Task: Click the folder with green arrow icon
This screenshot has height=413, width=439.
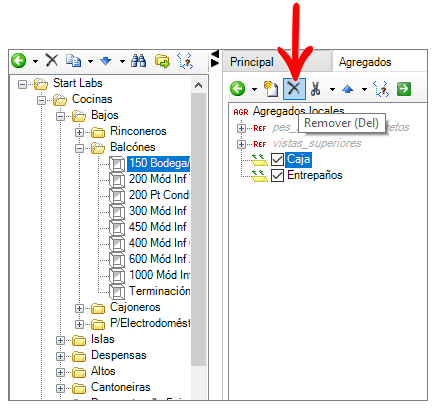Action: pos(162,61)
